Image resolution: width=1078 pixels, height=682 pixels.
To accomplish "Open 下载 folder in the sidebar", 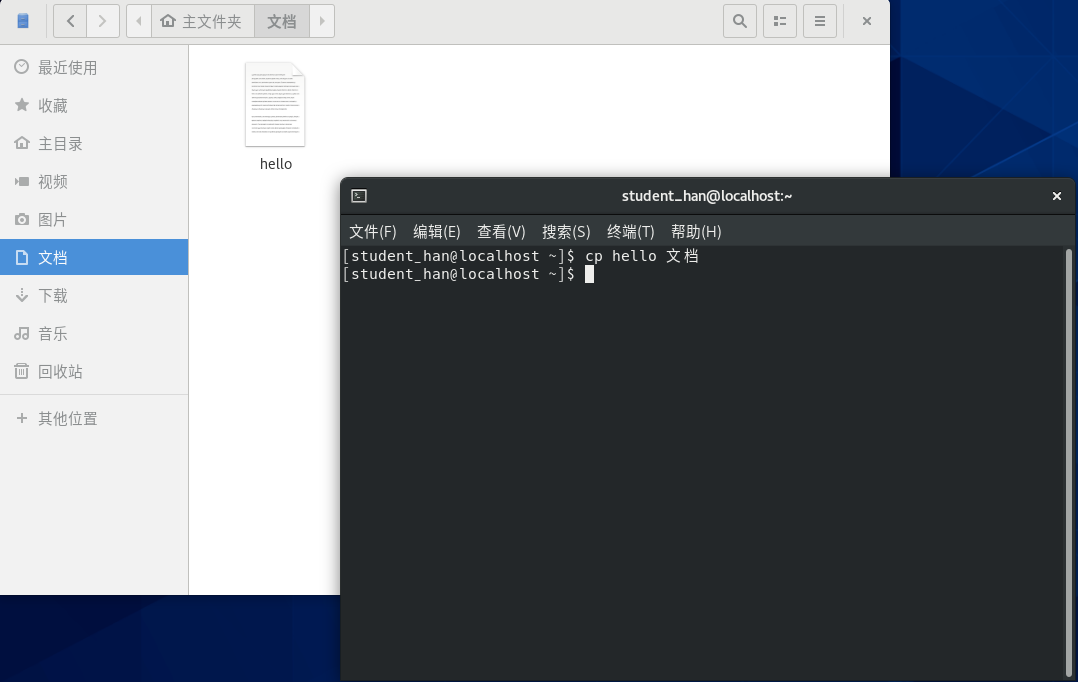I will point(94,296).
